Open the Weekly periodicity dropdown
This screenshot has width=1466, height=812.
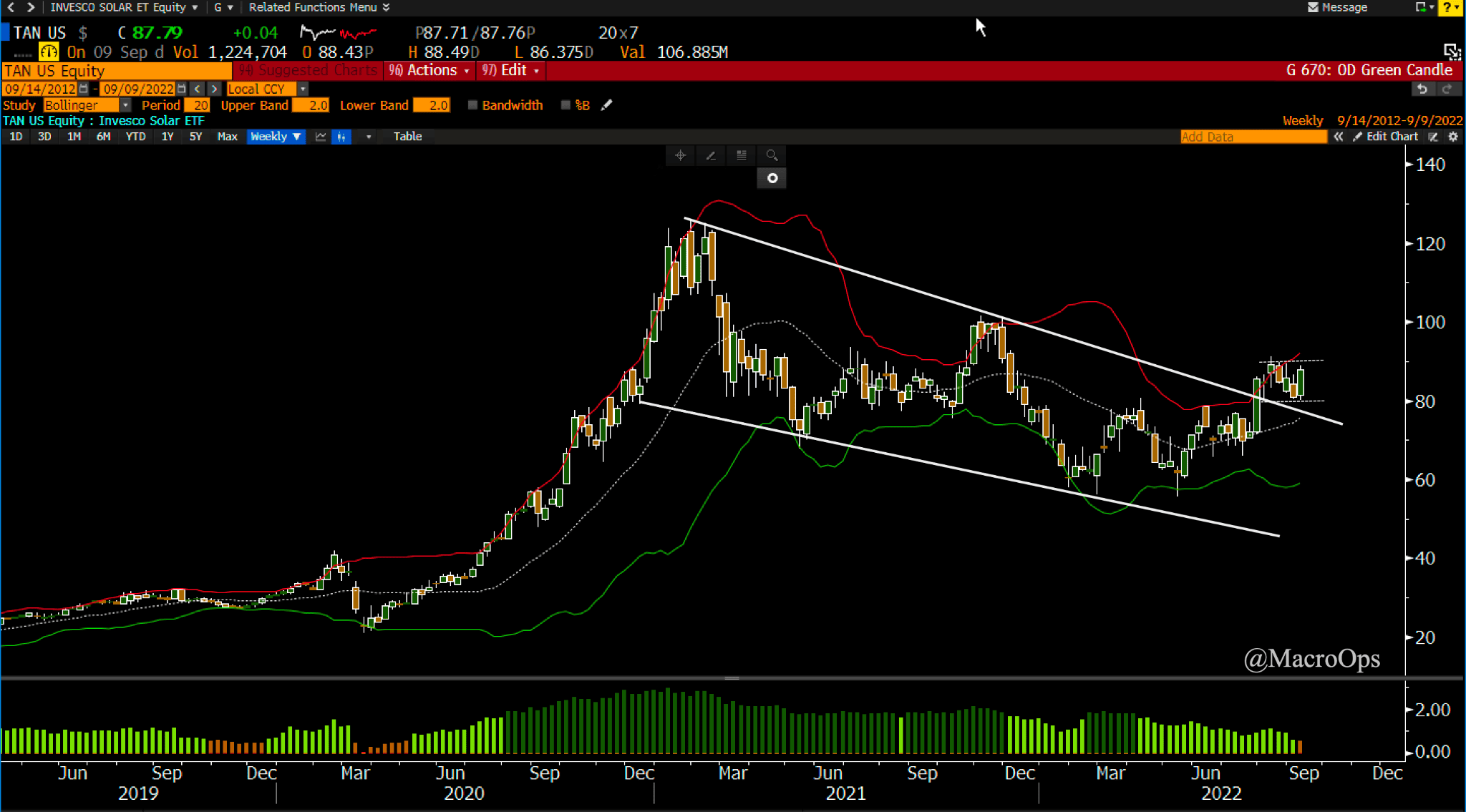[x=276, y=137]
